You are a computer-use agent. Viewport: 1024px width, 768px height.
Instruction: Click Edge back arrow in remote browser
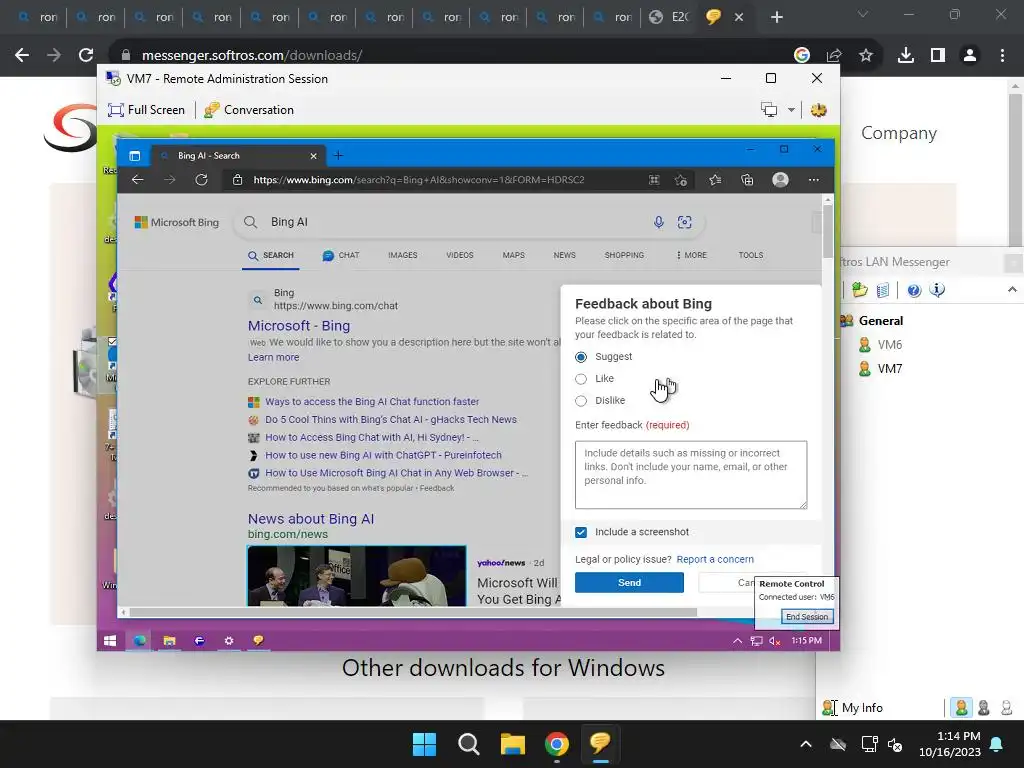[x=137, y=180]
